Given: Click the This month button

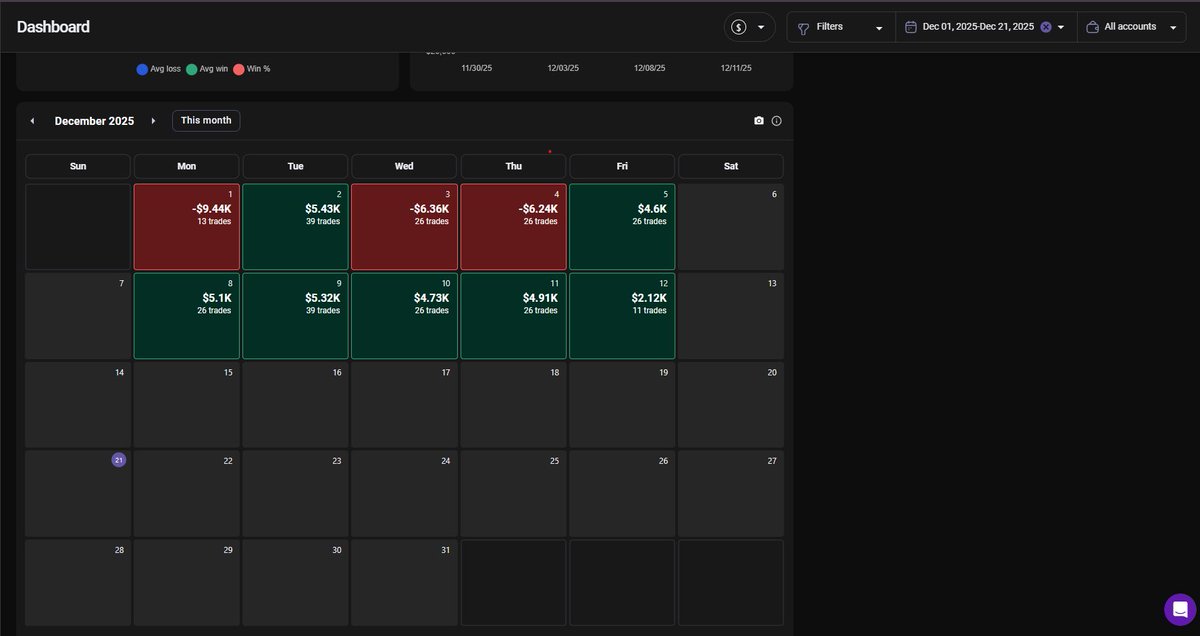Looking at the screenshot, I should click(x=206, y=121).
